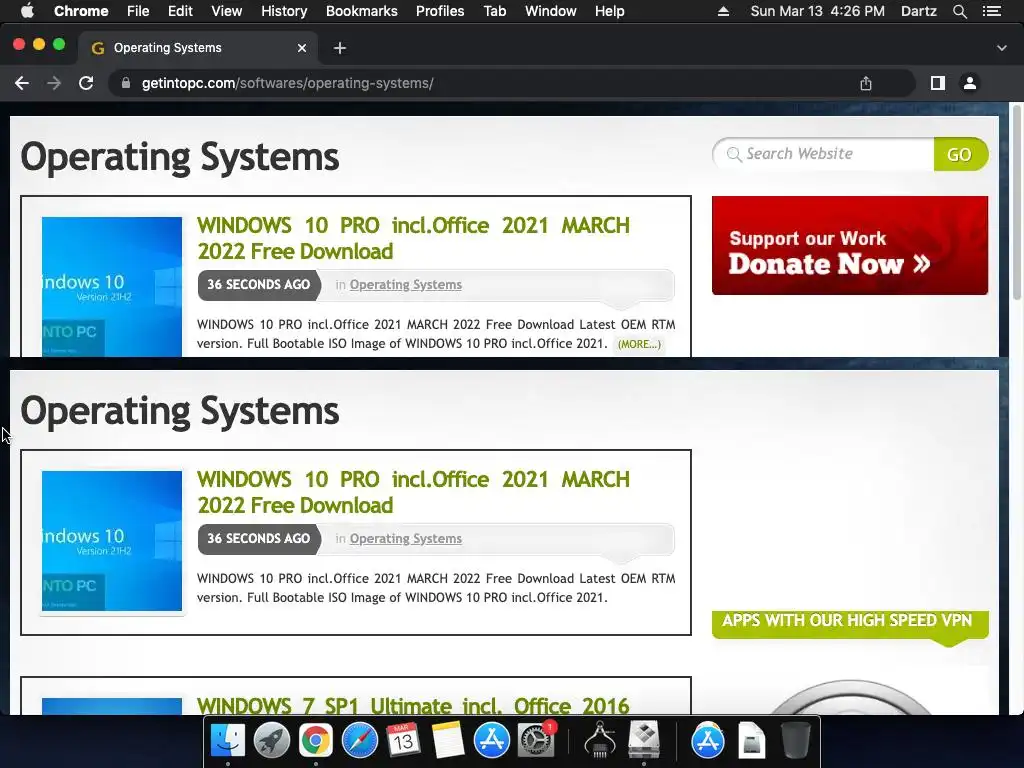This screenshot has height=768, width=1024.
Task: Click the Search Website input field
Action: point(824,154)
